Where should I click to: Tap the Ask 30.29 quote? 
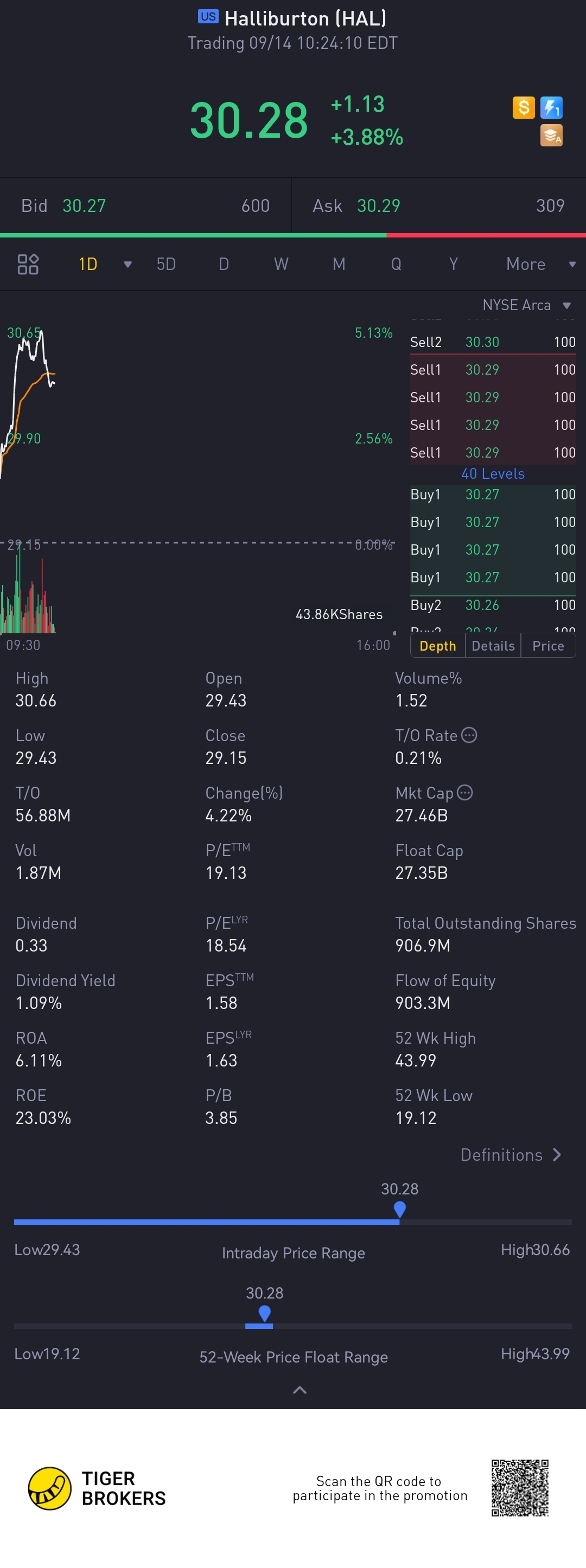coord(438,205)
